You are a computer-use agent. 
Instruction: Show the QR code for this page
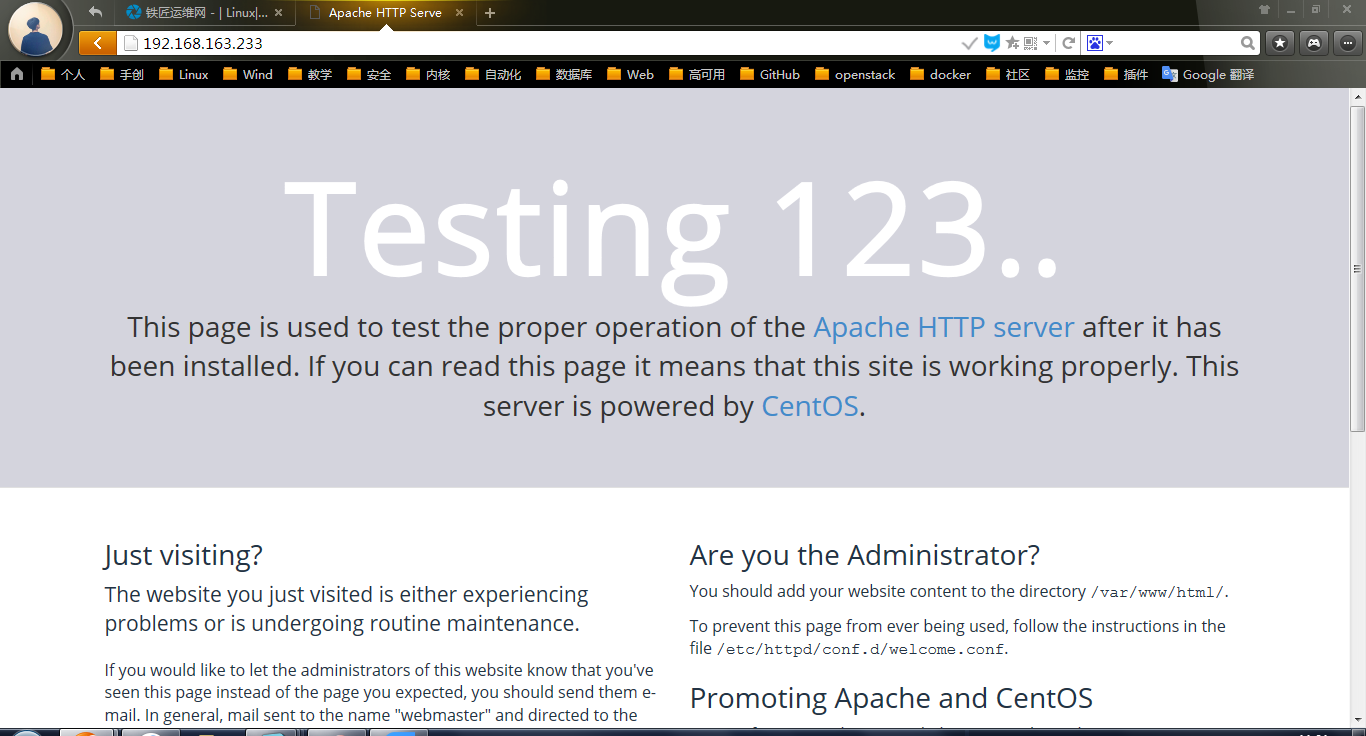[1029, 43]
